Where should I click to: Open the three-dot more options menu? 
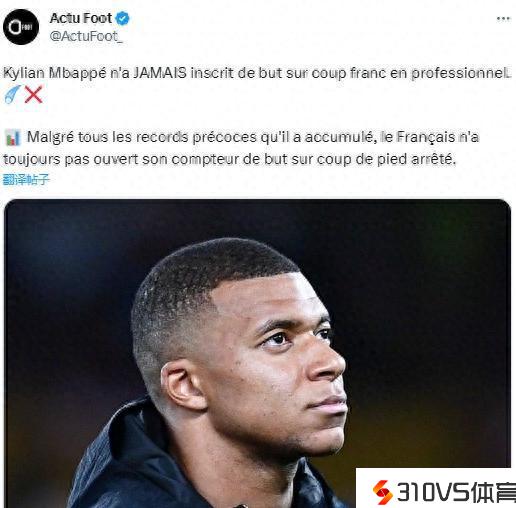[503, 19]
